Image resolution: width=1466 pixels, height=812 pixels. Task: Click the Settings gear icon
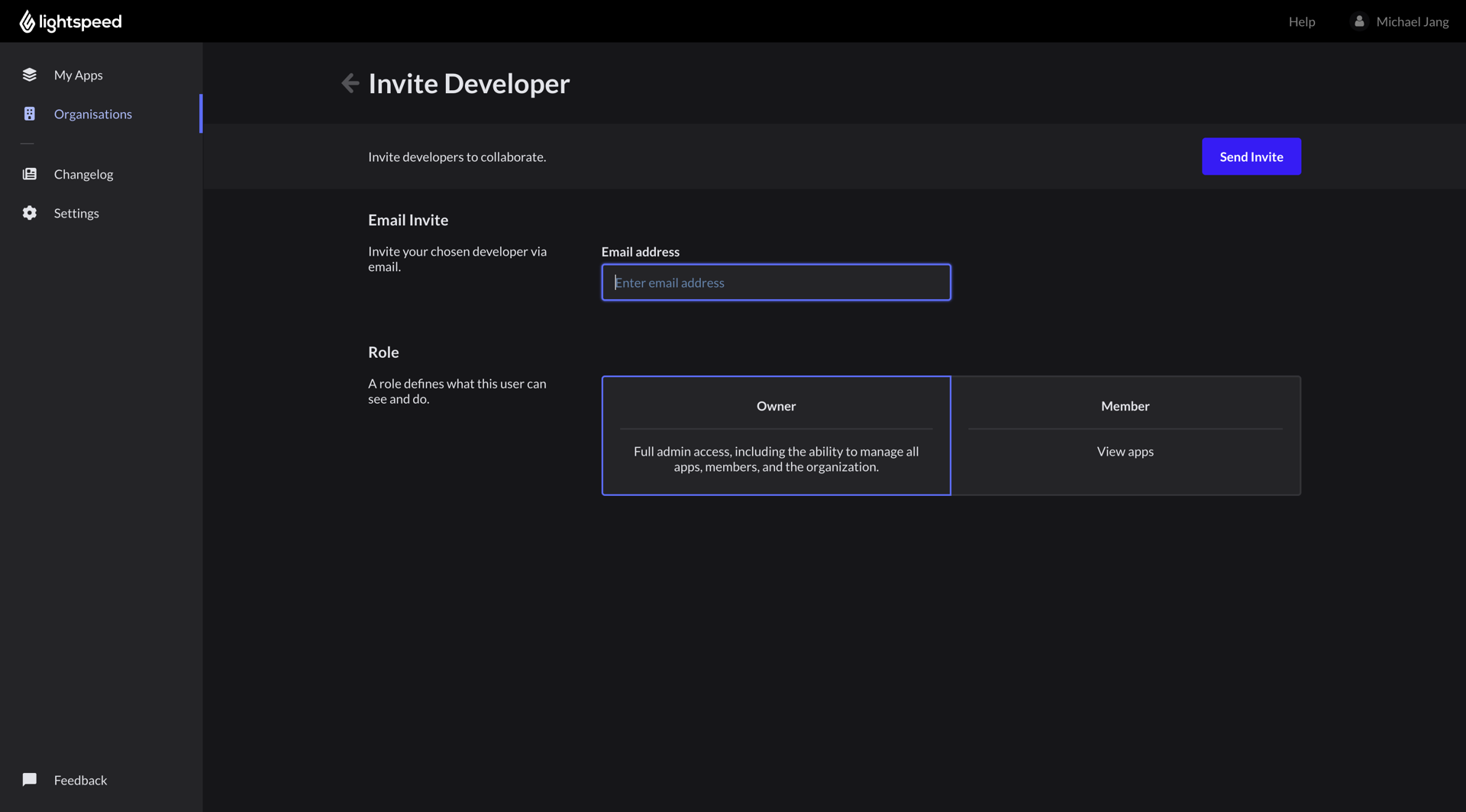(29, 213)
